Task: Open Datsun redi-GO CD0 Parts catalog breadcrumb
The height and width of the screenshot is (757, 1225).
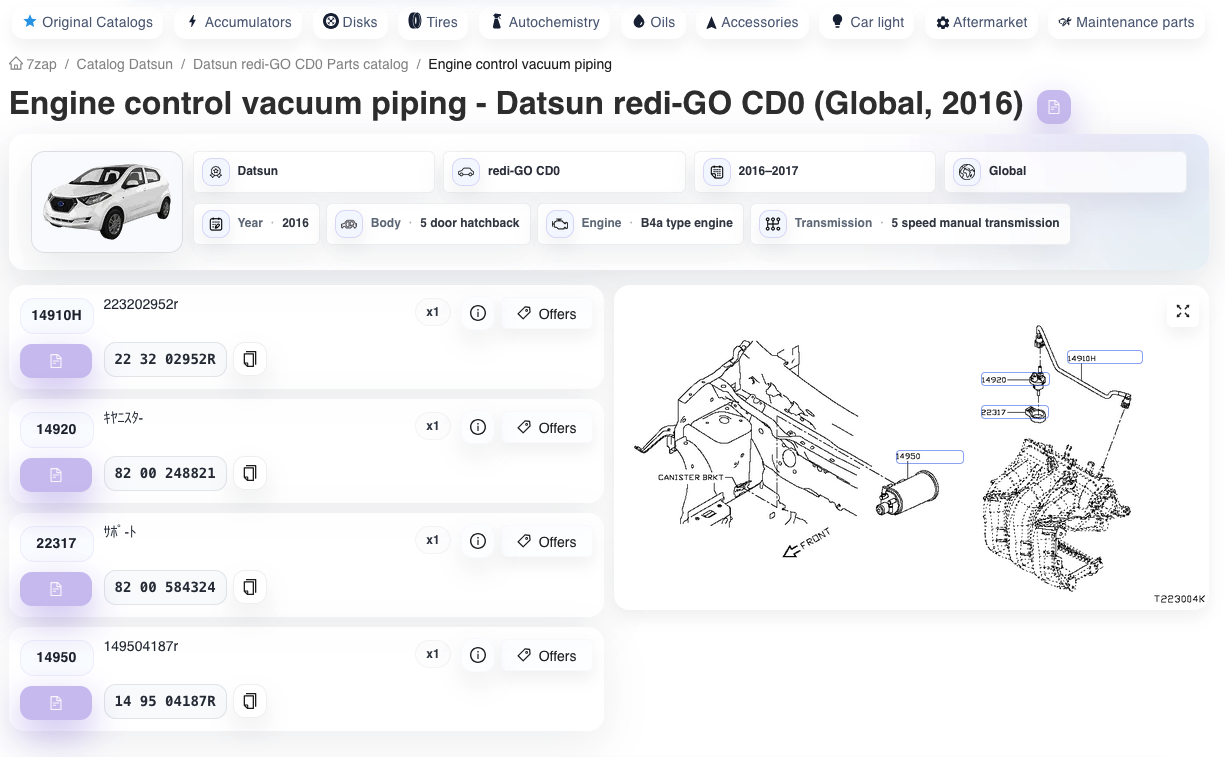Action: pyautogui.click(x=300, y=64)
